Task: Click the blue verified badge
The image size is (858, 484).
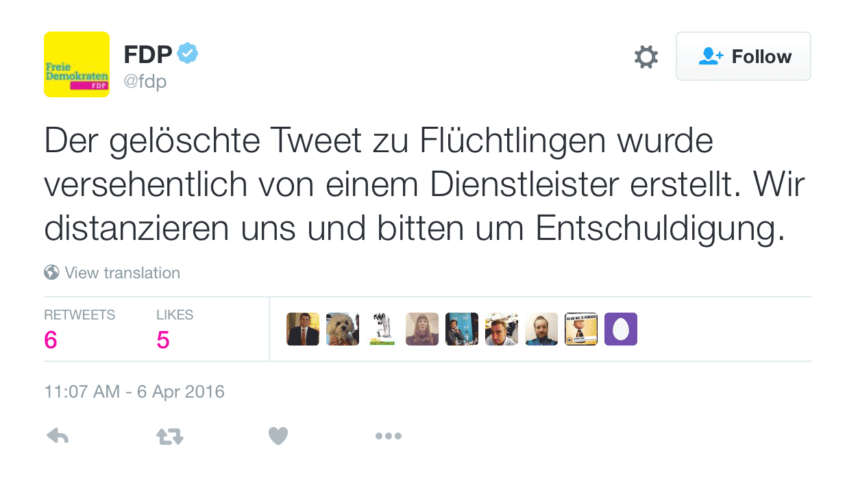Action: point(188,53)
